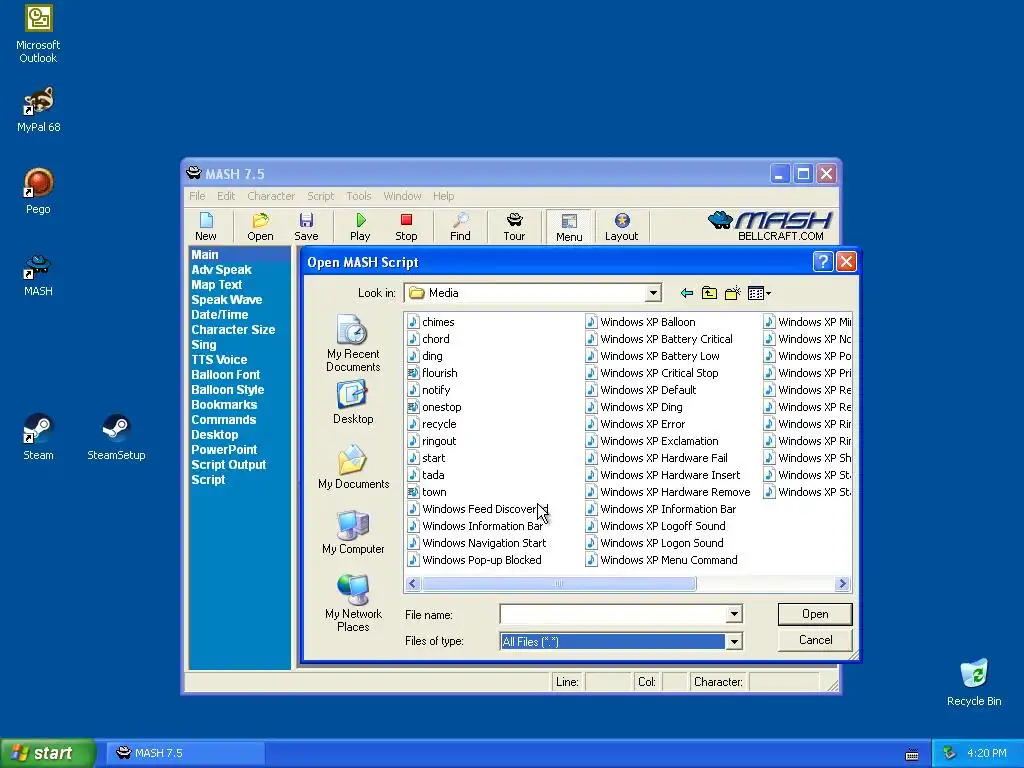Click the SteamSetup desktop icon
The image size is (1024, 768).
click(116, 437)
